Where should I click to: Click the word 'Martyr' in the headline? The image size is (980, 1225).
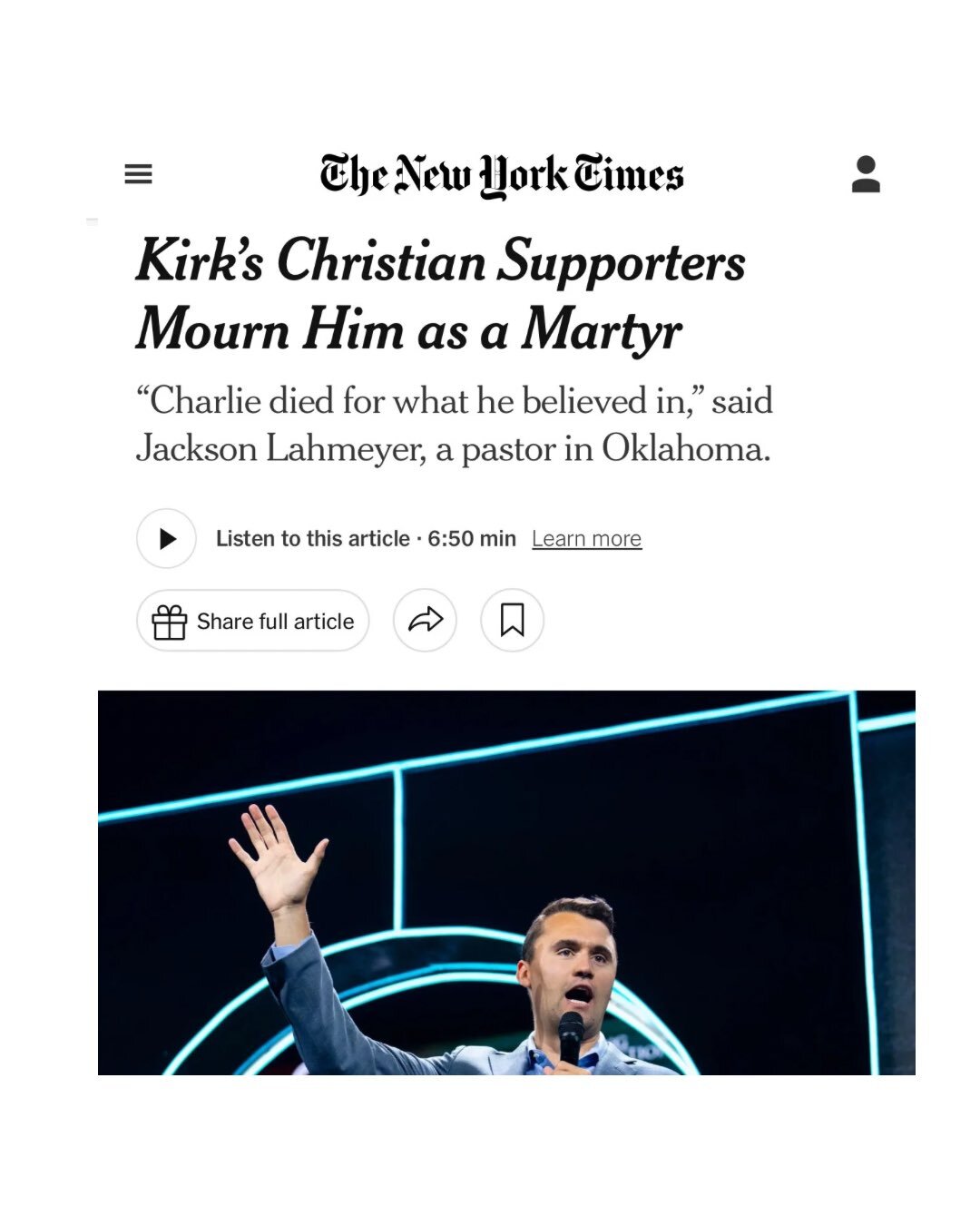tap(601, 329)
